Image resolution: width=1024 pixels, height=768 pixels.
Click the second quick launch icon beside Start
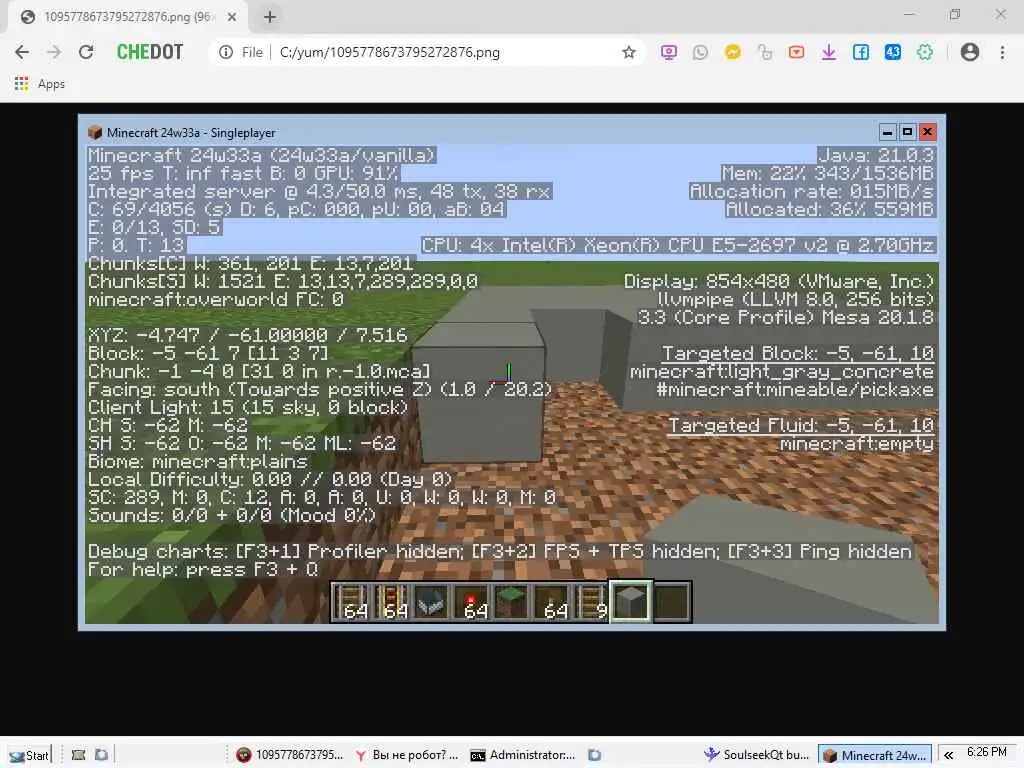(x=101, y=755)
